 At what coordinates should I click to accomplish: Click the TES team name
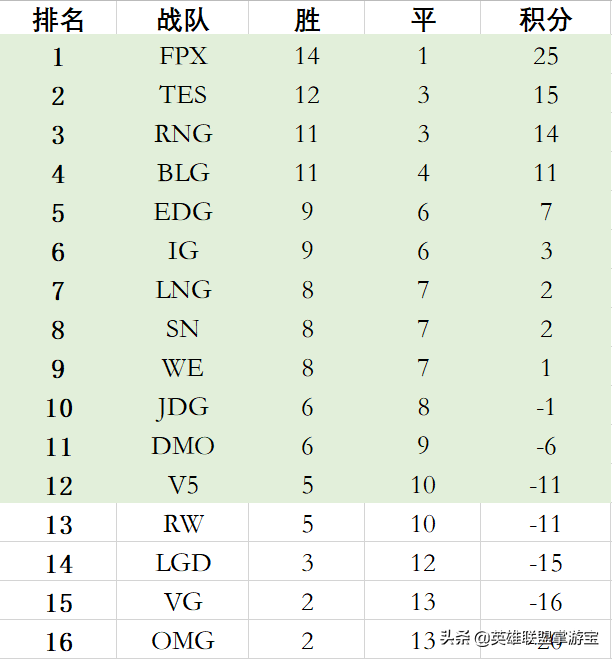(x=183, y=95)
